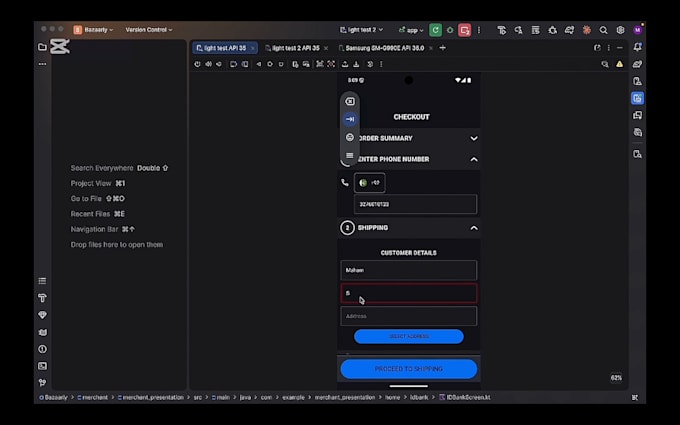680x425 pixels.
Task: Click the emulator Overview square button
Action: click(281, 64)
